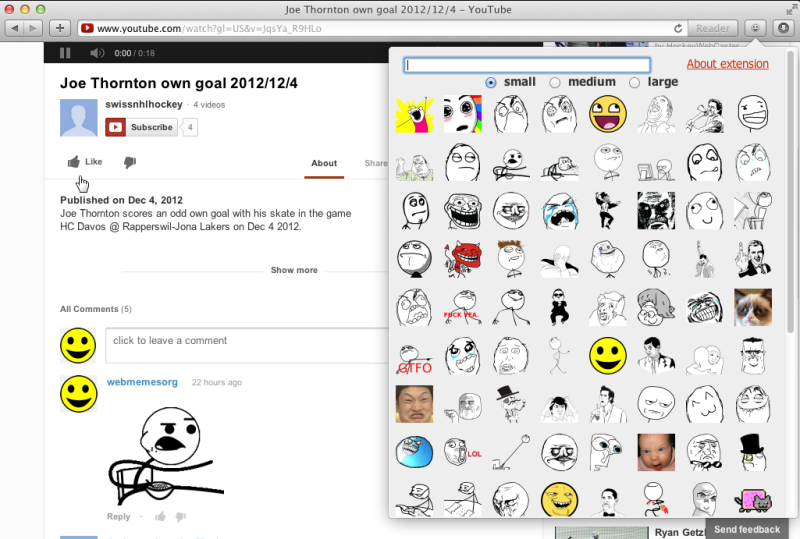Insert the Me Gusta face meme
800x539 pixels.
coord(559,453)
